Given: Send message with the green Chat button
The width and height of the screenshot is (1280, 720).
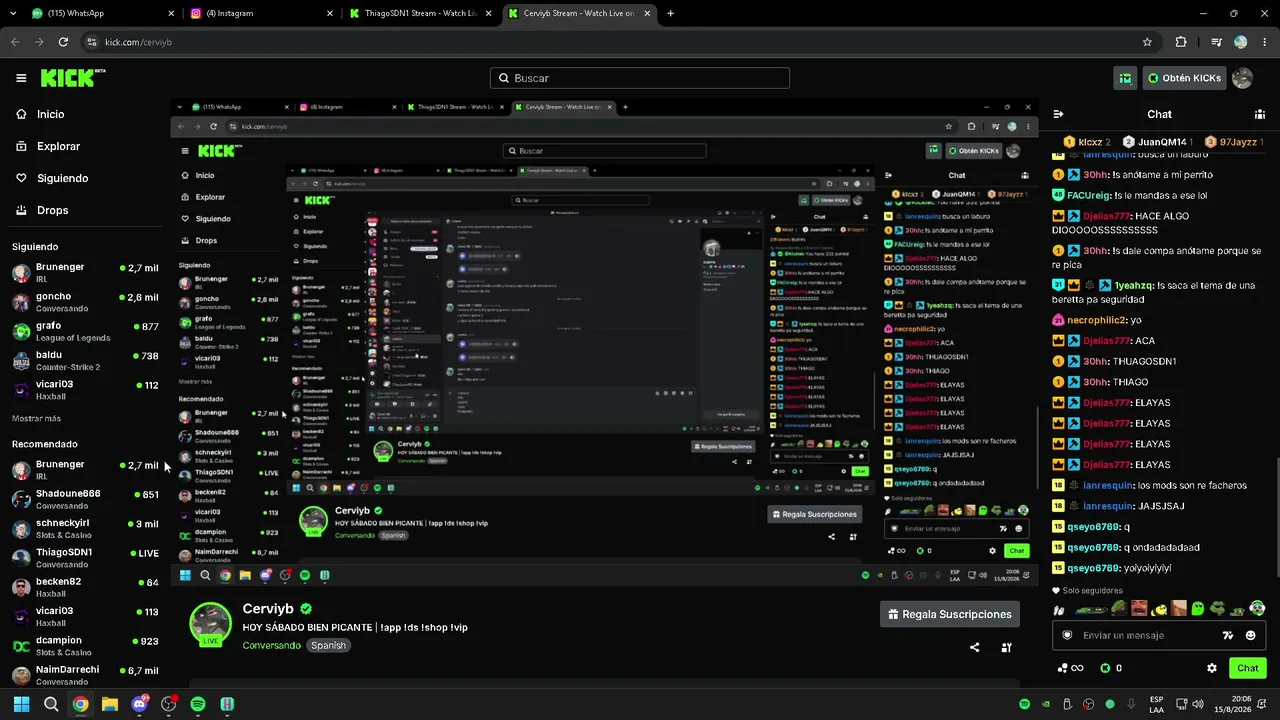Looking at the screenshot, I should [1247, 668].
